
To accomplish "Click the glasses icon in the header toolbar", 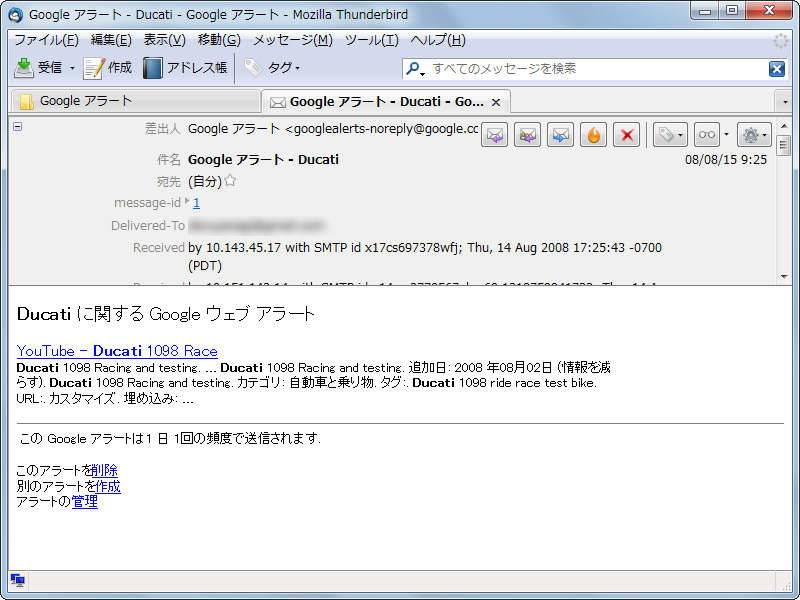I will [x=706, y=134].
